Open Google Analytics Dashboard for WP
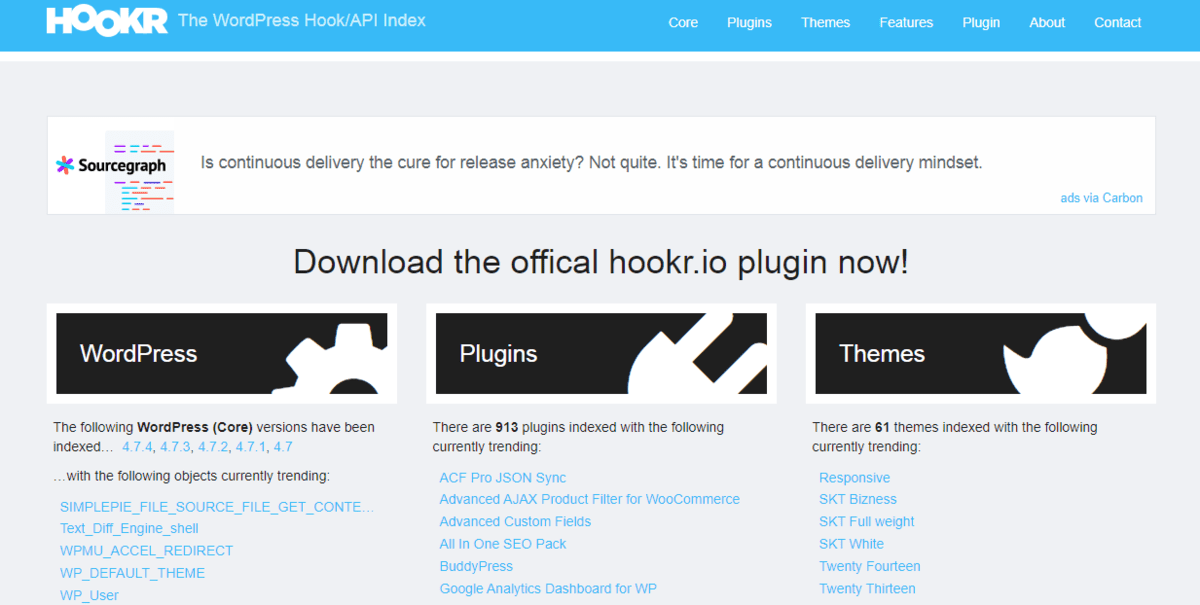 point(548,589)
